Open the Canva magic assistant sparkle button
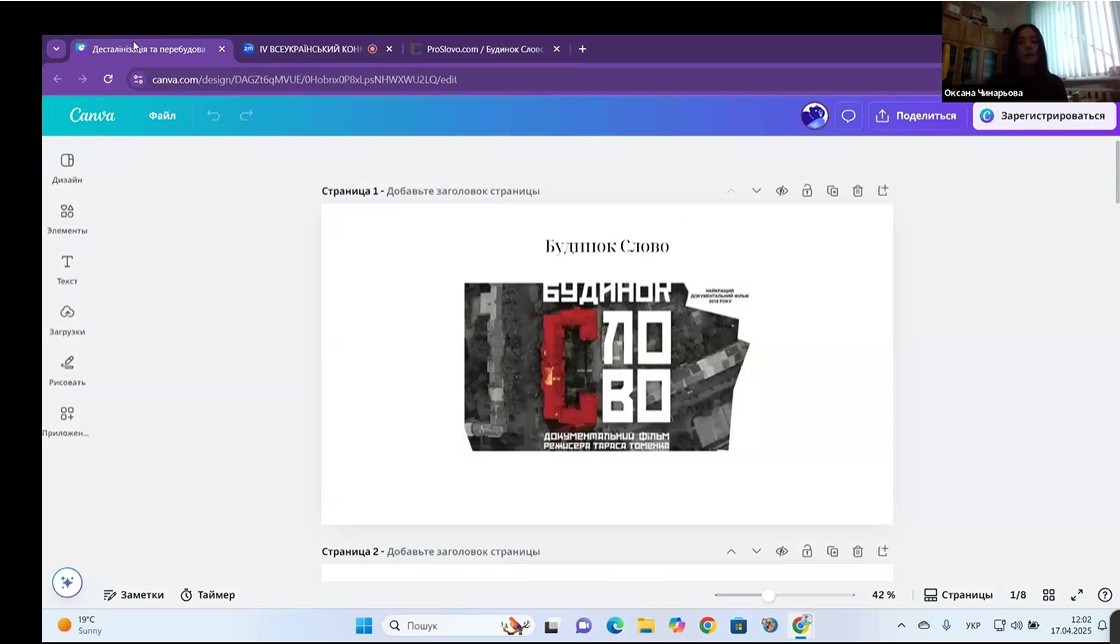The height and width of the screenshot is (644, 1120). click(x=67, y=583)
